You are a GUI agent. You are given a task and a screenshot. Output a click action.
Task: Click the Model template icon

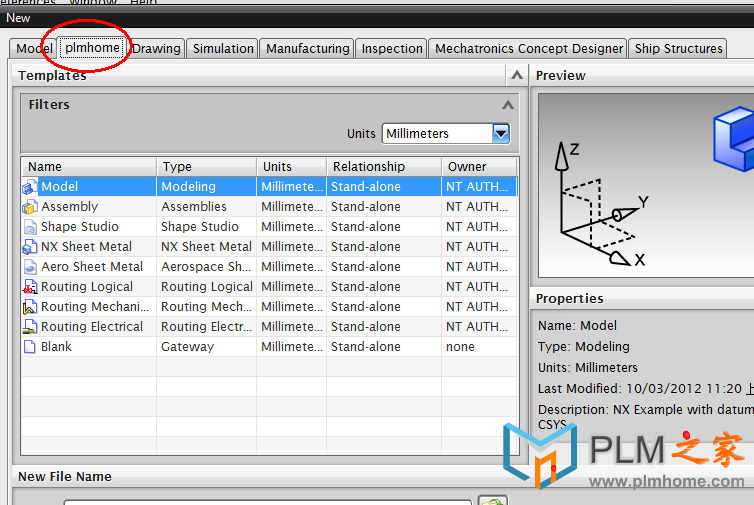pos(30,187)
